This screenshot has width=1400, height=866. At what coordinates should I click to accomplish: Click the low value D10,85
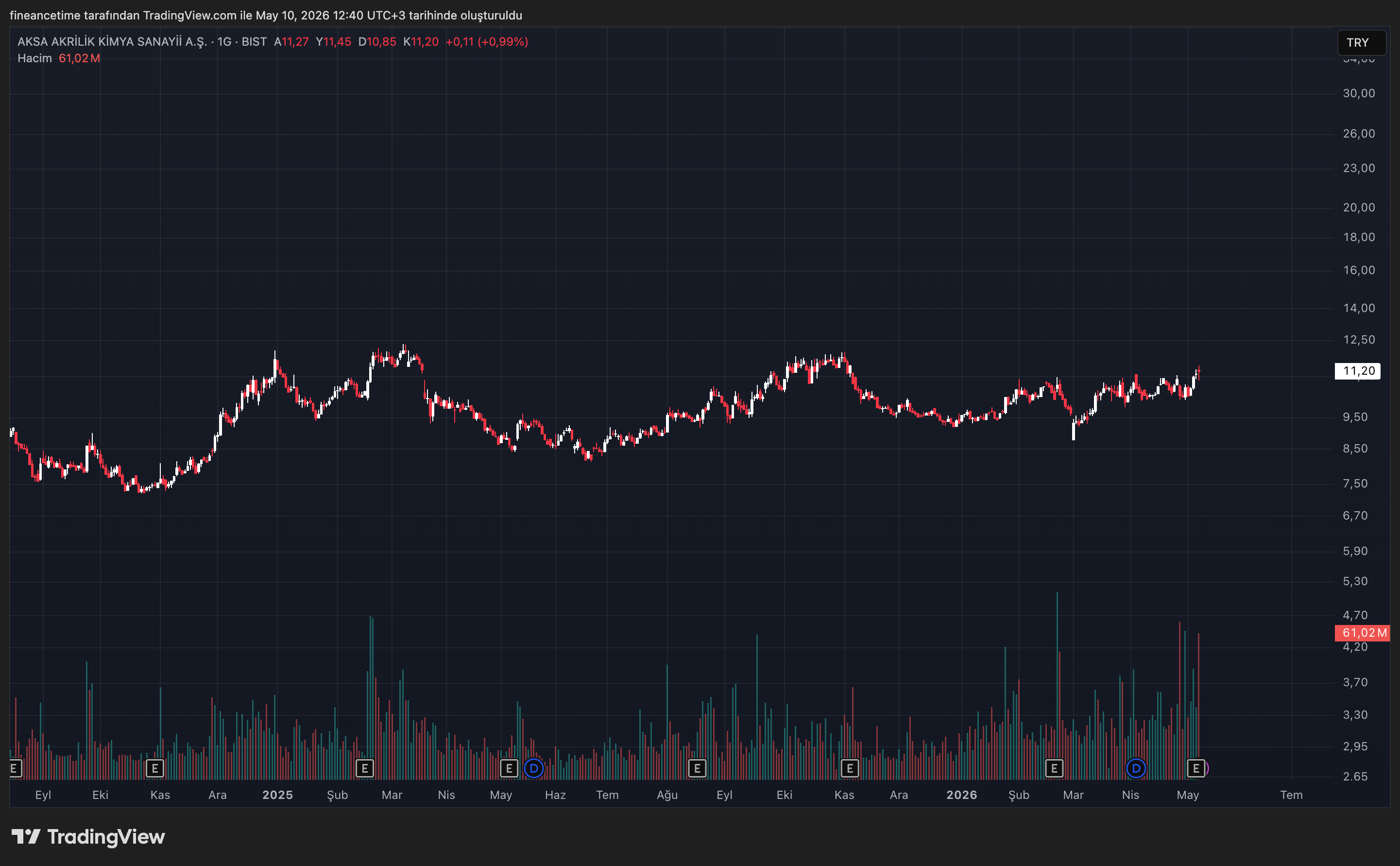coord(377,42)
